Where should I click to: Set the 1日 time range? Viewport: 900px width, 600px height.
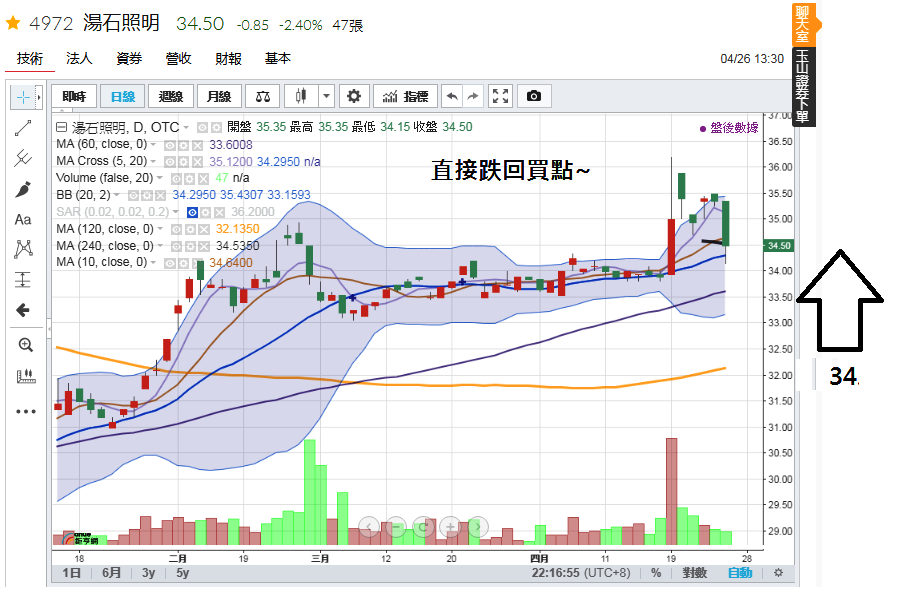pyautogui.click(x=72, y=572)
